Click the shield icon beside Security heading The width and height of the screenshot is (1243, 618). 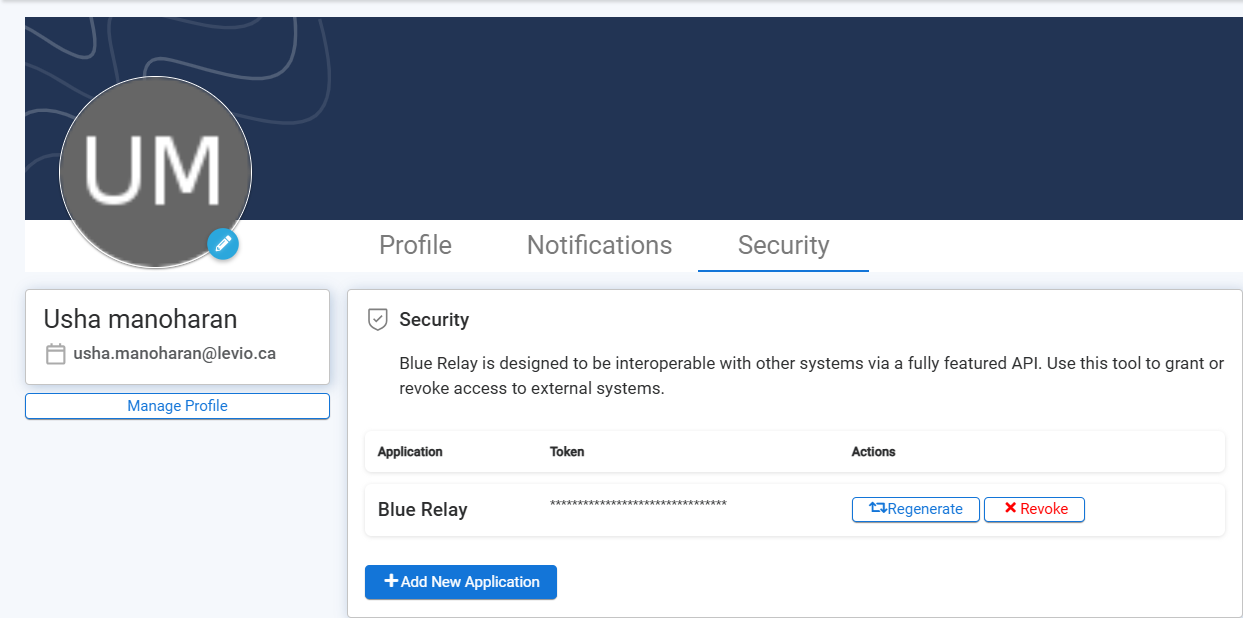coord(378,320)
